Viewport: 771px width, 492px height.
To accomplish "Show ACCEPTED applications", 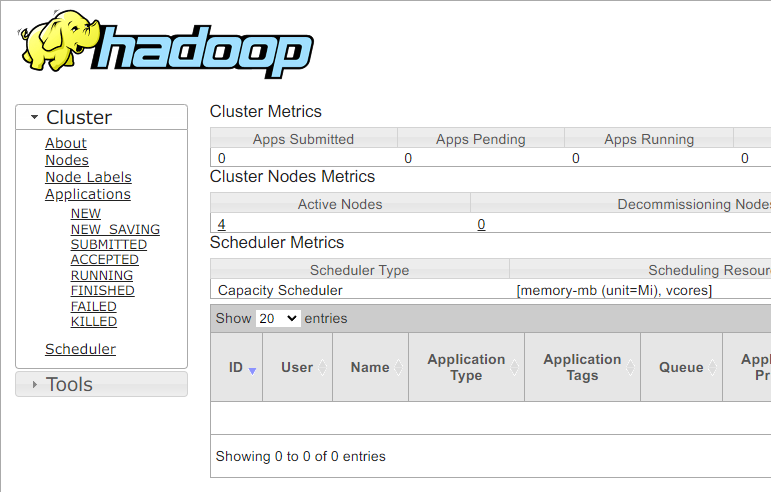I will pos(105,260).
